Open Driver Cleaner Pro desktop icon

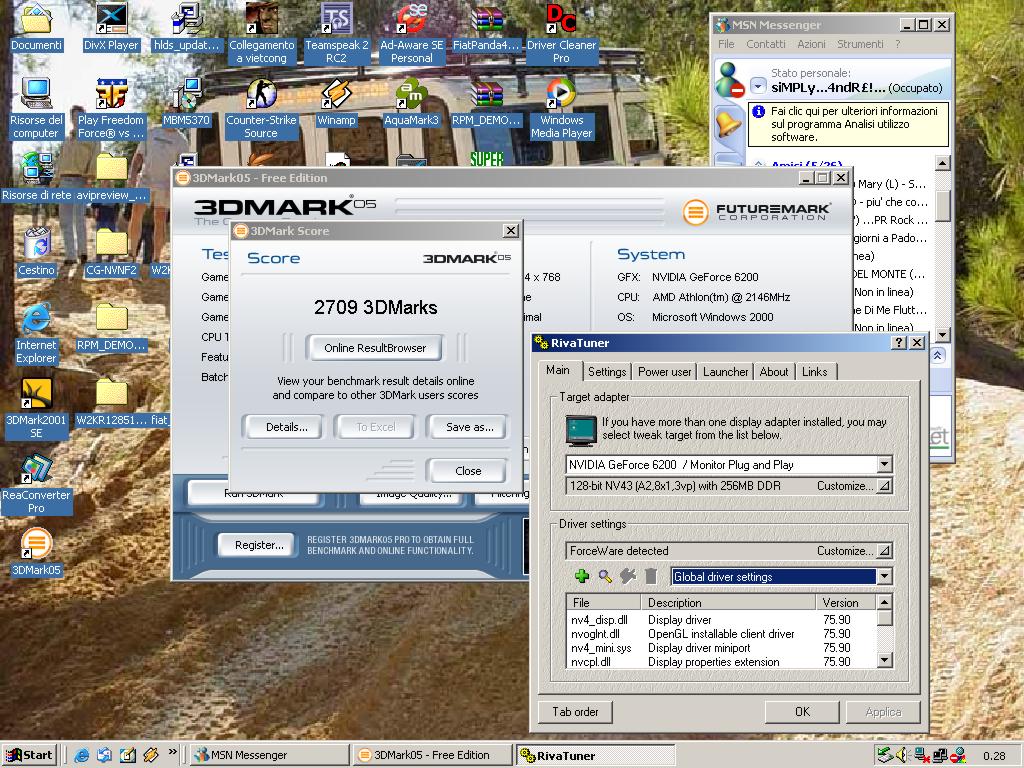pos(561,33)
